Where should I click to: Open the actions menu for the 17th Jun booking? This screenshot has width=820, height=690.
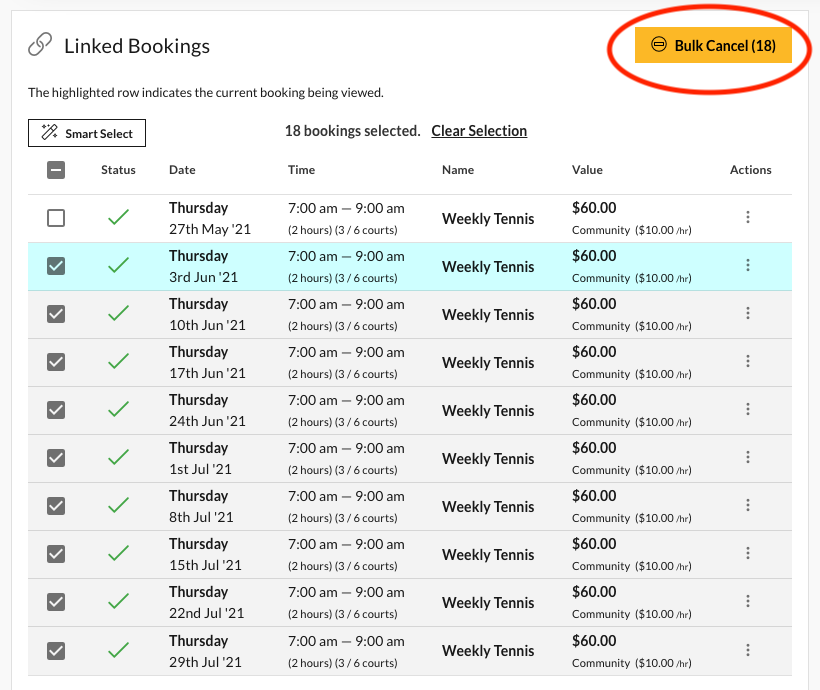748,362
